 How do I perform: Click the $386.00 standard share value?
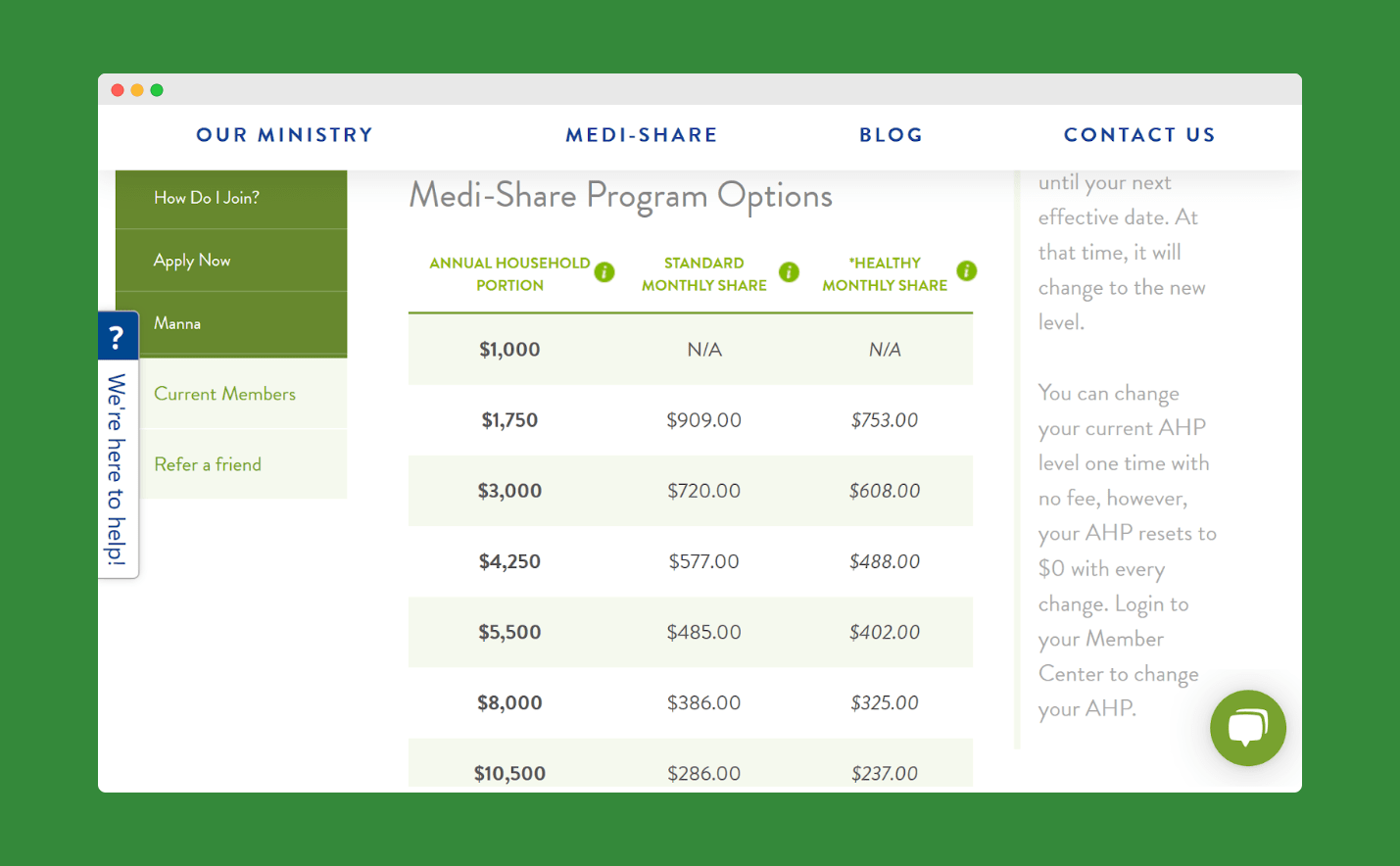[x=704, y=702]
